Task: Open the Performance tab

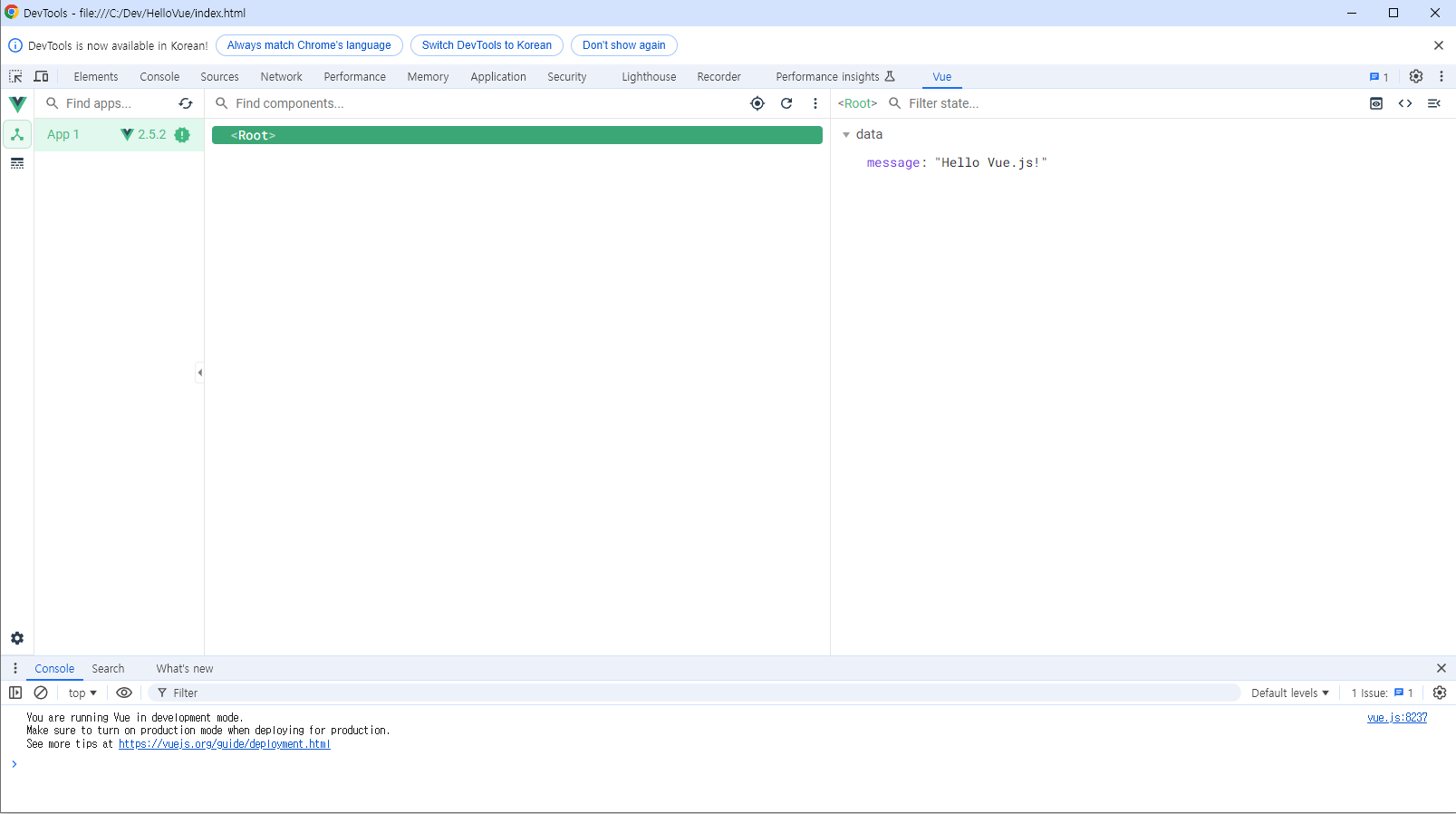Action: click(x=355, y=77)
